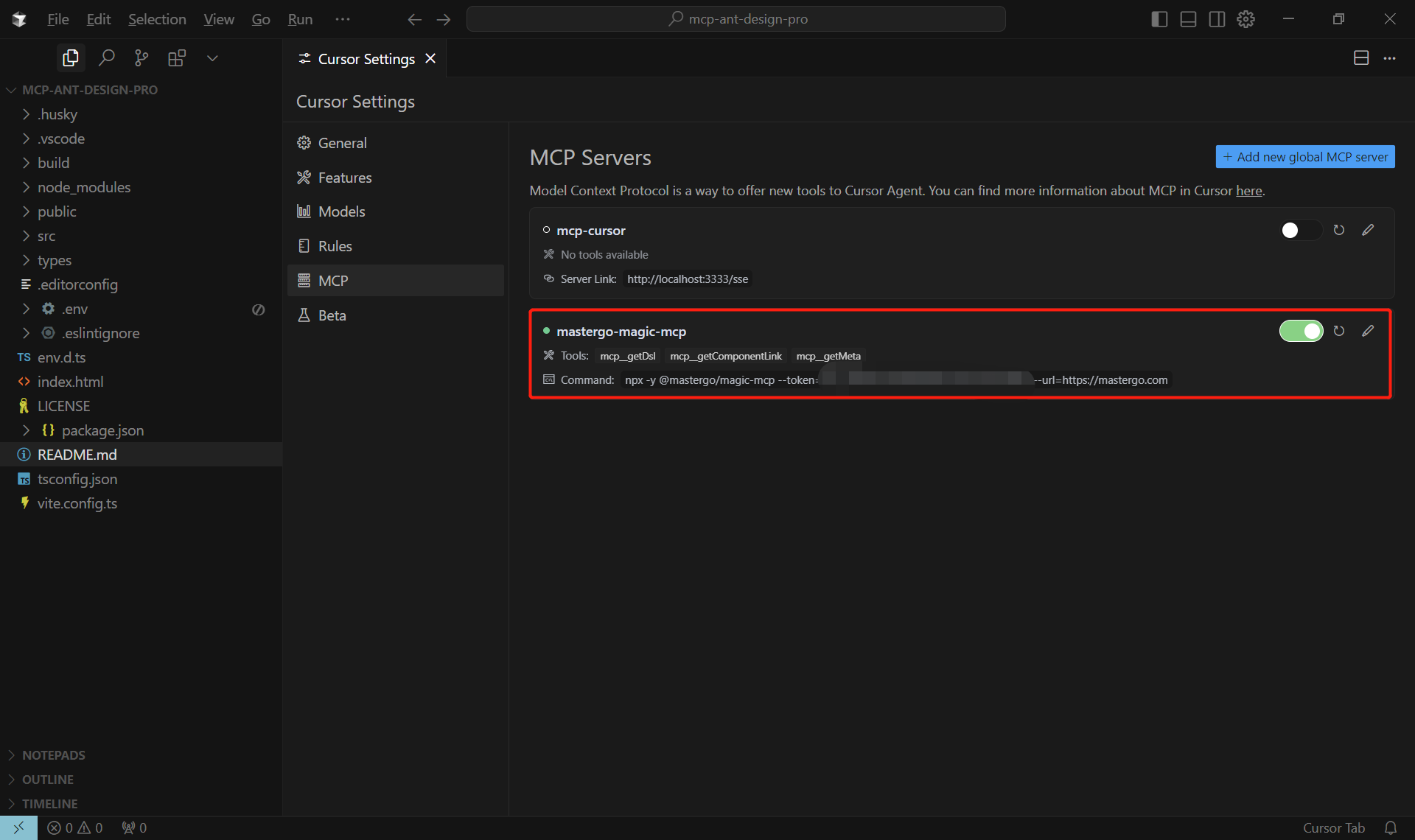Viewport: 1415px width, 840px height.
Task: Show errors and warnings in status bar
Action: (x=75, y=828)
